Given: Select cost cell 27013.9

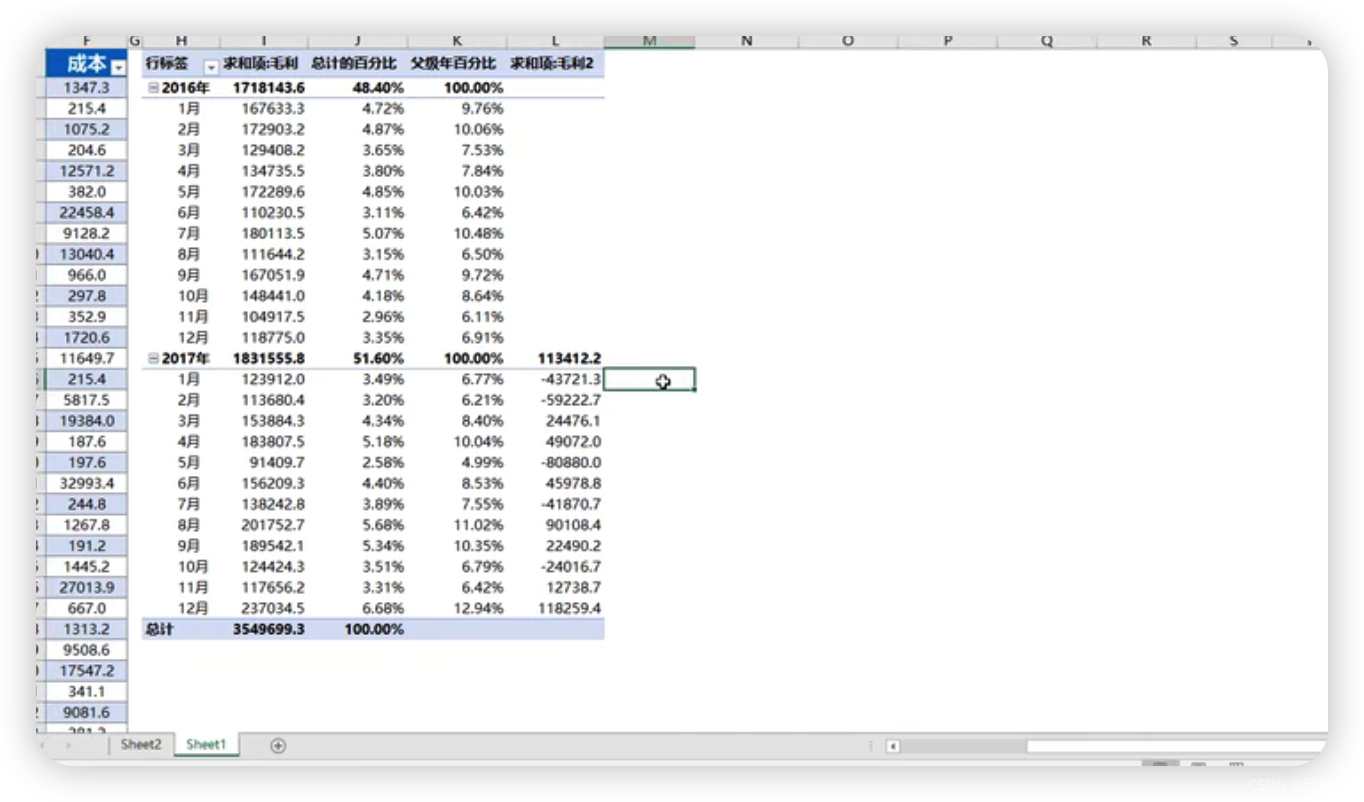Looking at the screenshot, I should click(87, 587).
